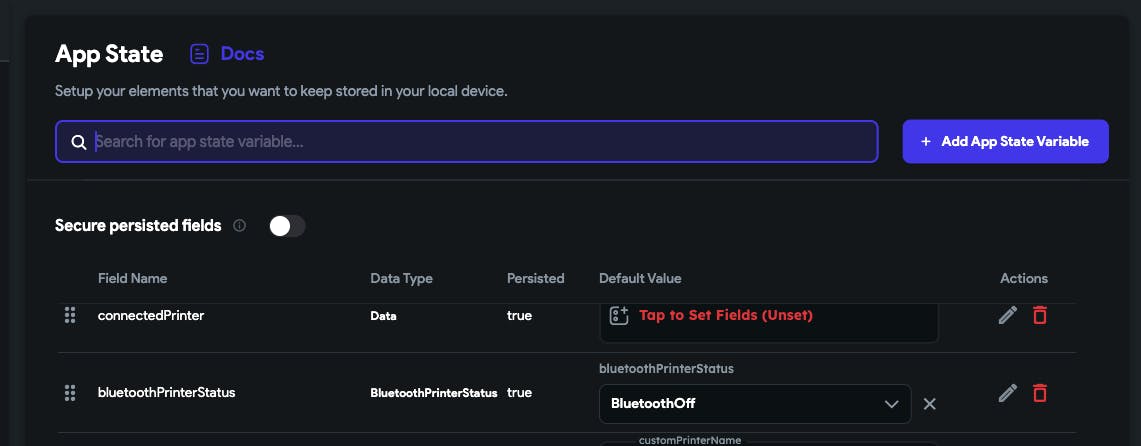Viewport: 1141px width, 446px height.
Task: Delete the connectedPrinter variable
Action: [1040, 315]
